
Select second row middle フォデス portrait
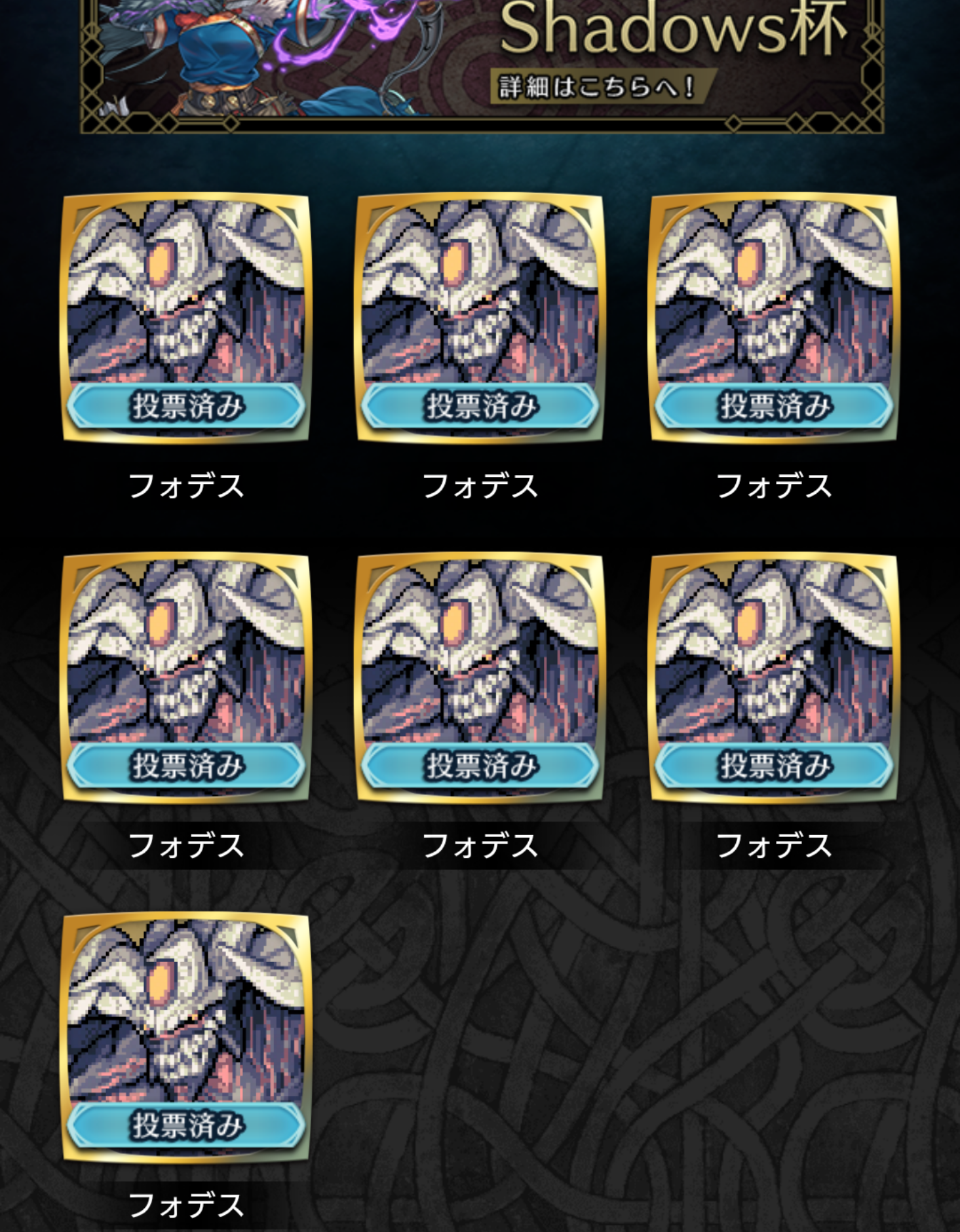tap(480, 678)
